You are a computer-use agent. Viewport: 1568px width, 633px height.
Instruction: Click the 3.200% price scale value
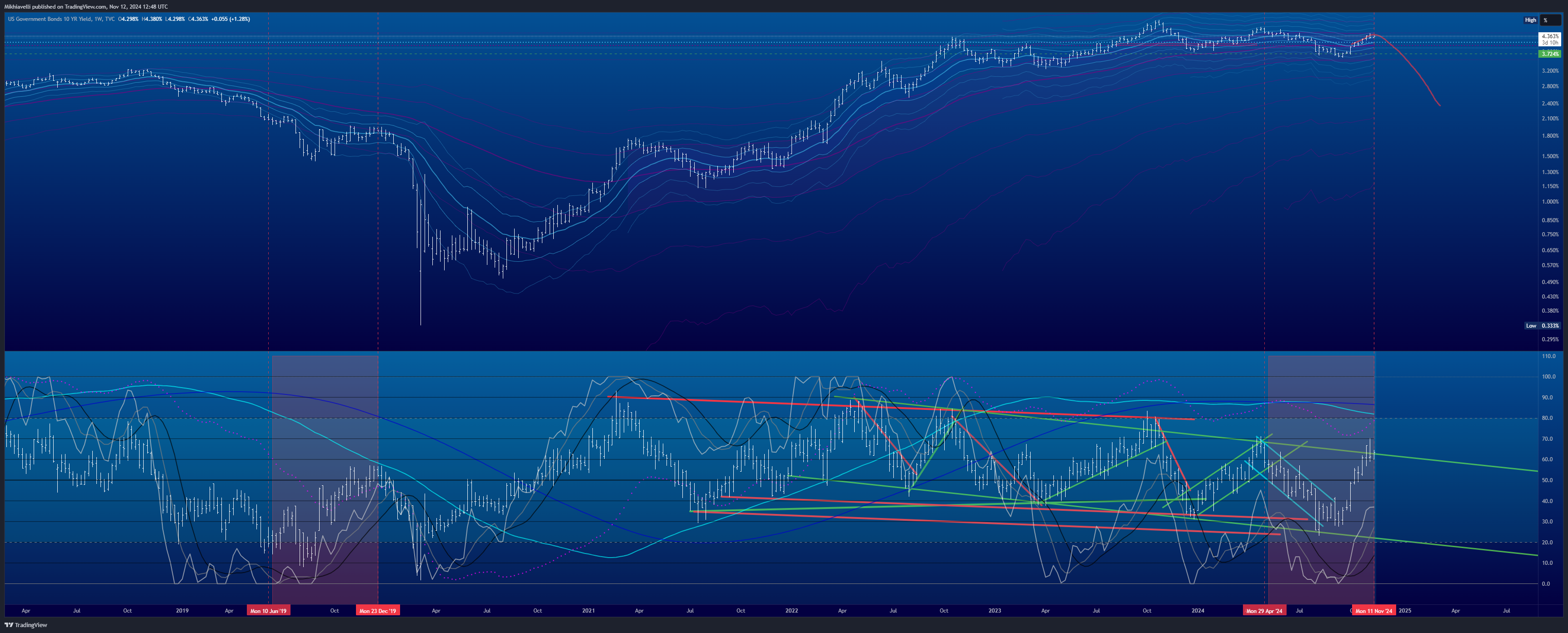click(x=1550, y=70)
